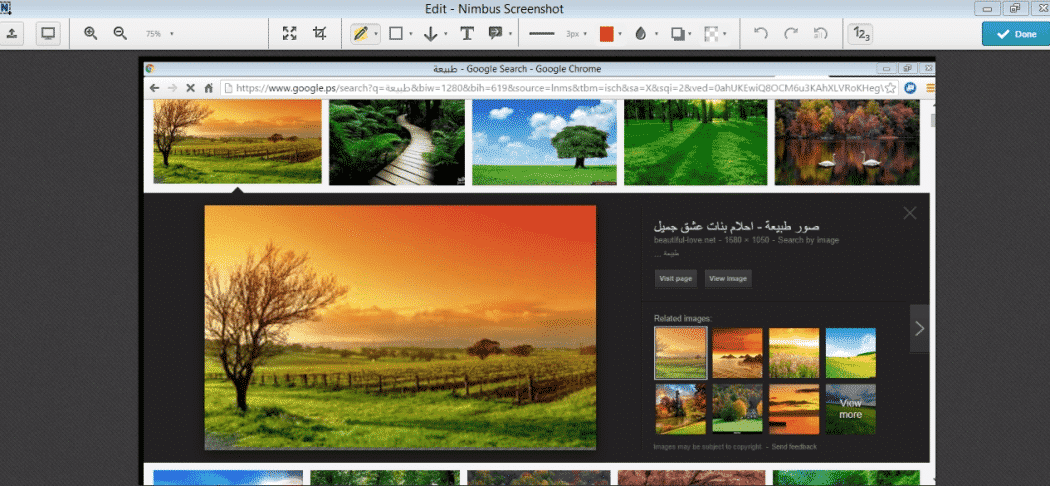The width and height of the screenshot is (1050, 486).
Task: Click the Send feedback link
Action: point(794,447)
